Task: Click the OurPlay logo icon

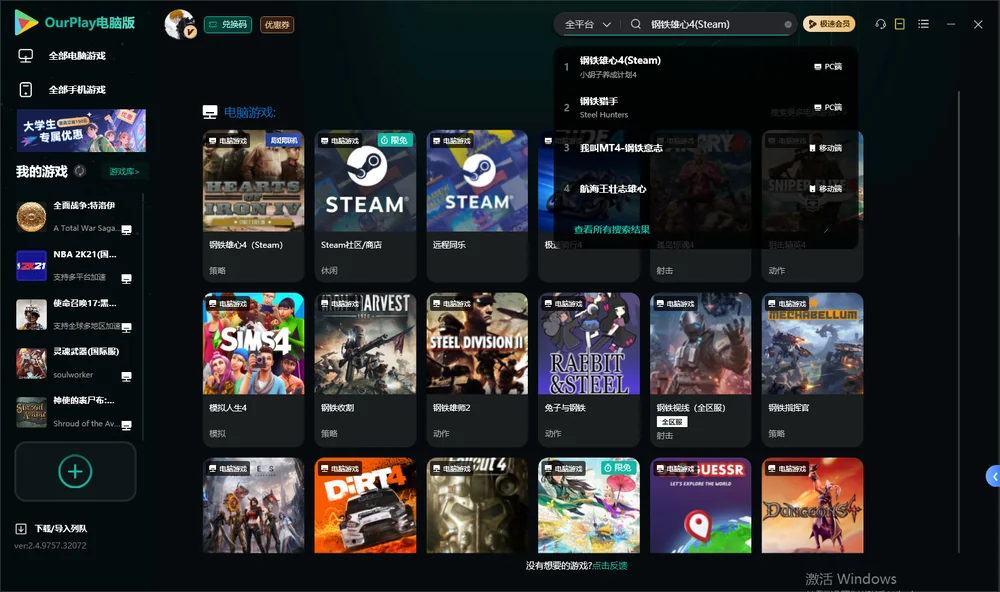Action: 26,22
